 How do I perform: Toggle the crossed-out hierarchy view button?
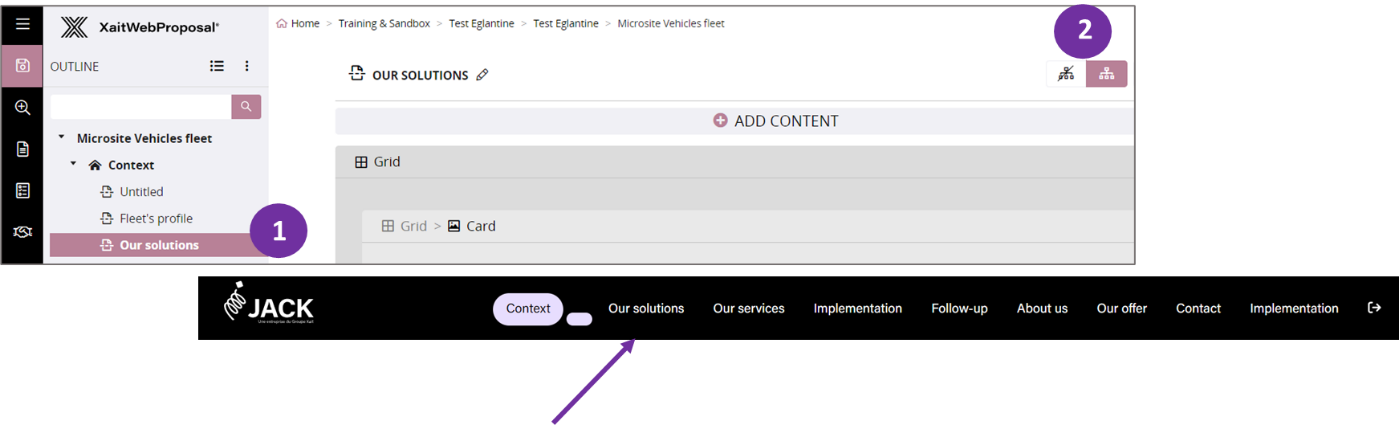point(1066,74)
